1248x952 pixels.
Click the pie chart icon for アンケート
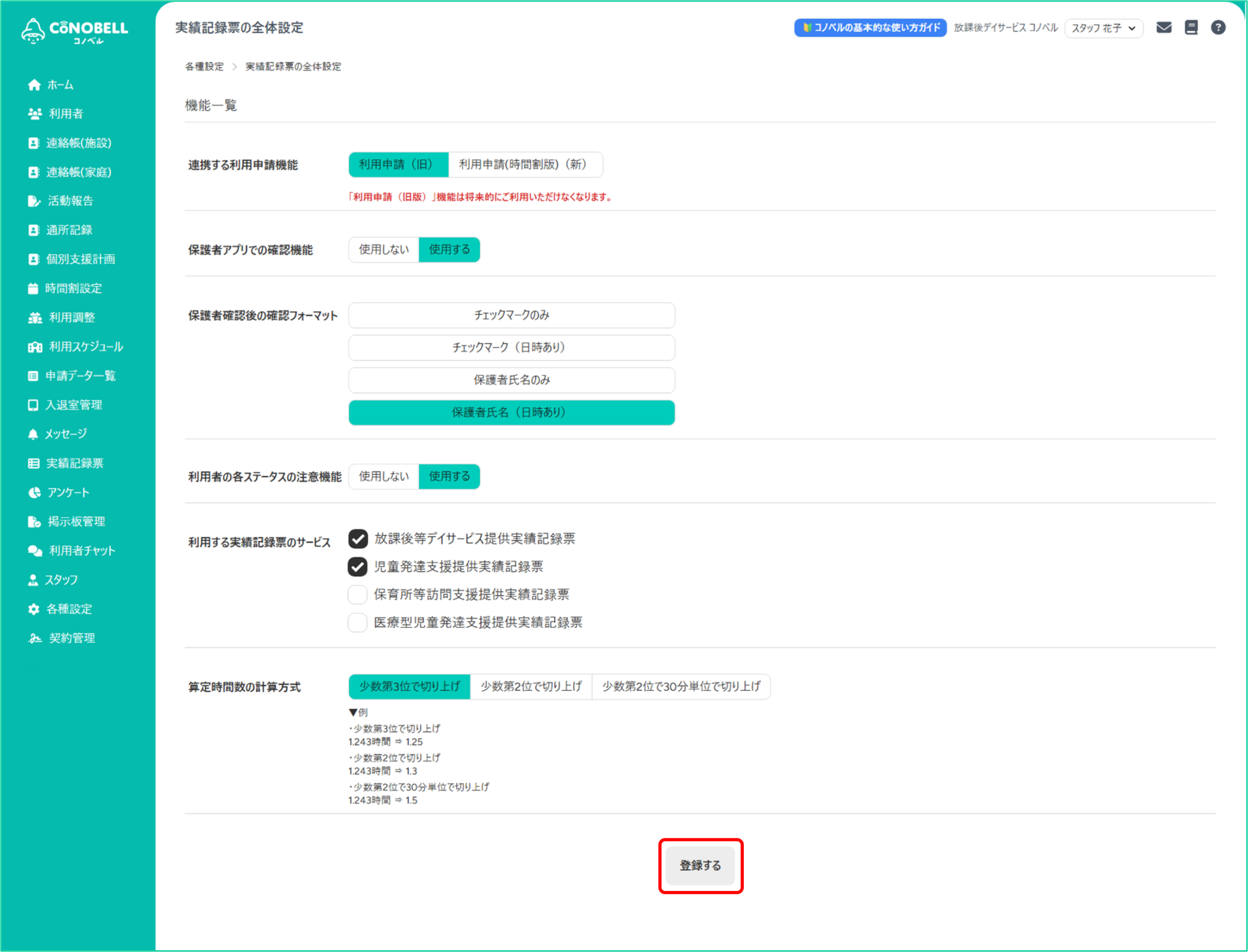(35, 492)
